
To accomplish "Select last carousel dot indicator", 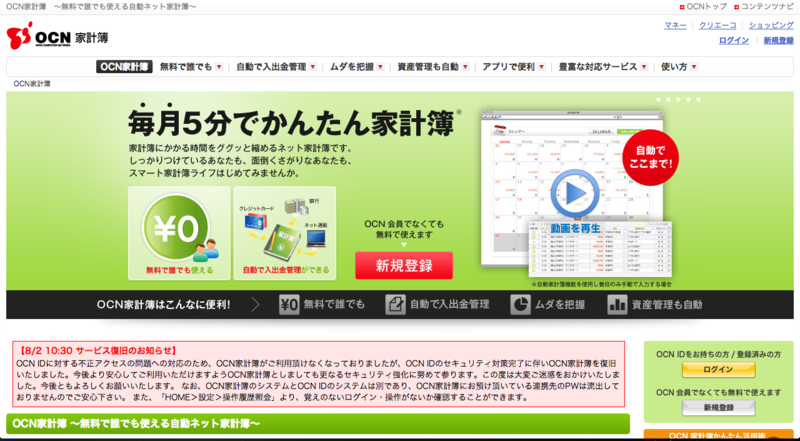I will pyautogui.click(x=698, y=100).
